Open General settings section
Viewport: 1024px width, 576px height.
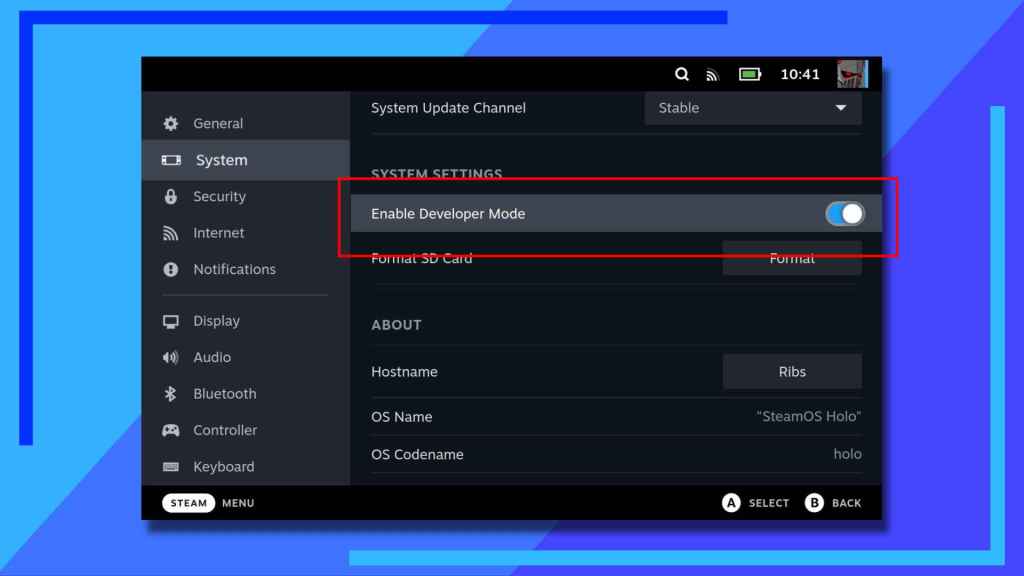click(246, 123)
